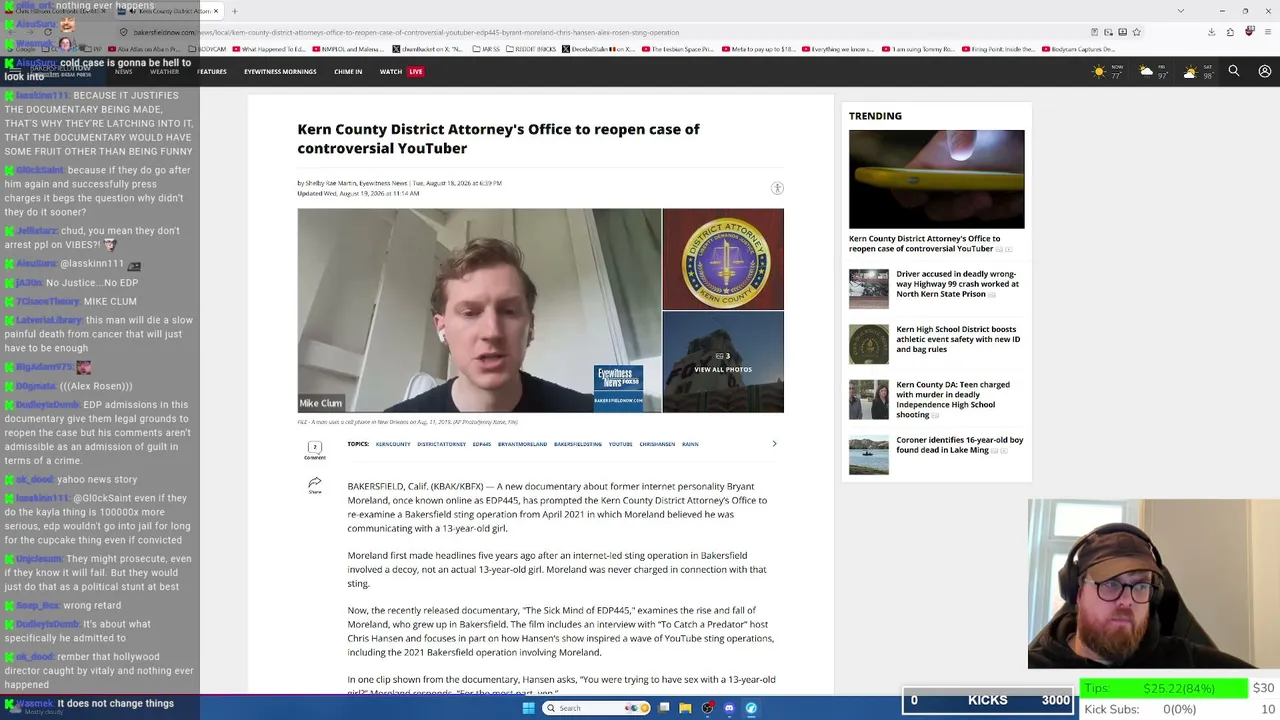Open File Explorer from the taskbar
The image size is (1280, 720).
[x=685, y=708]
